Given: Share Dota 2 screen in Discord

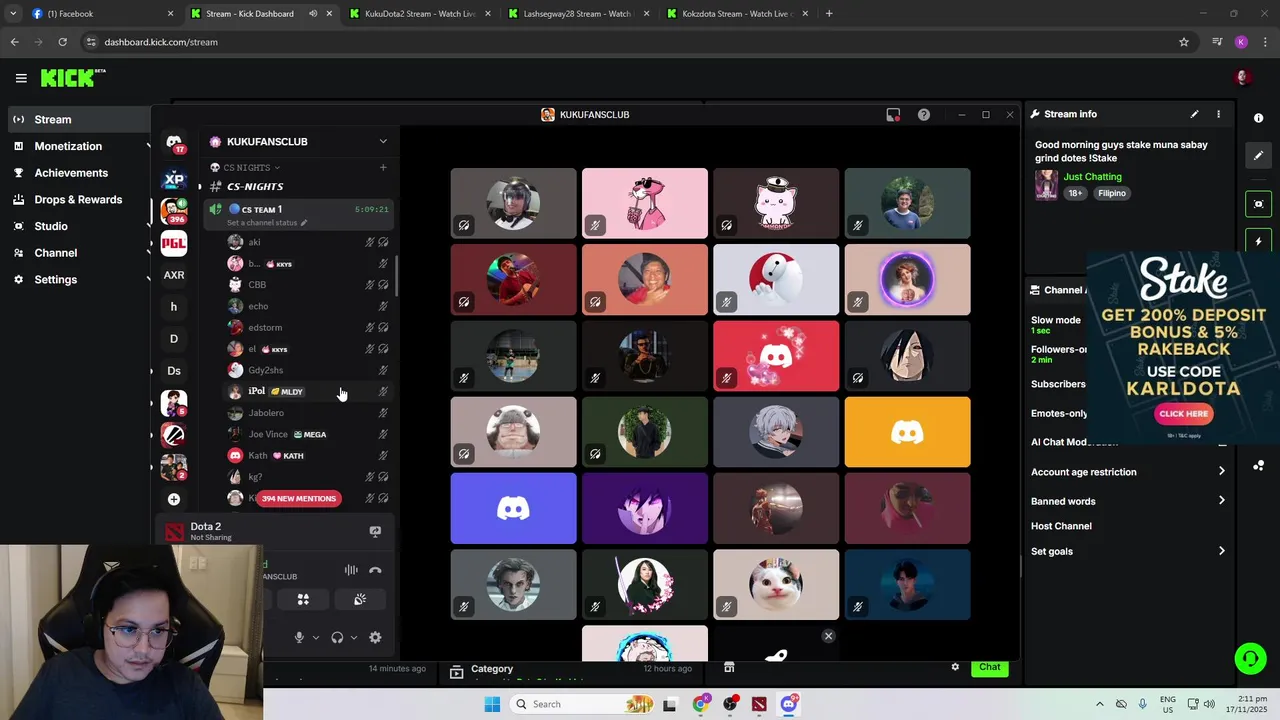Looking at the screenshot, I should 375,532.
